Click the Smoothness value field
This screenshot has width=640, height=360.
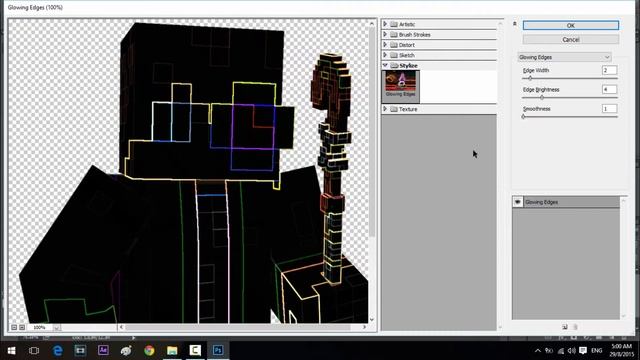pyautogui.click(x=609, y=109)
